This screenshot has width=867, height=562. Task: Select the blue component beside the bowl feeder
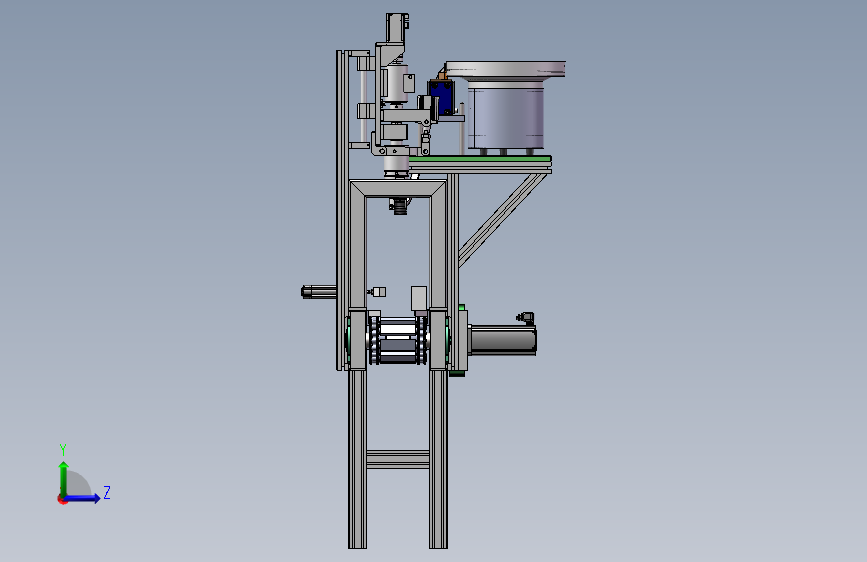coord(442,98)
